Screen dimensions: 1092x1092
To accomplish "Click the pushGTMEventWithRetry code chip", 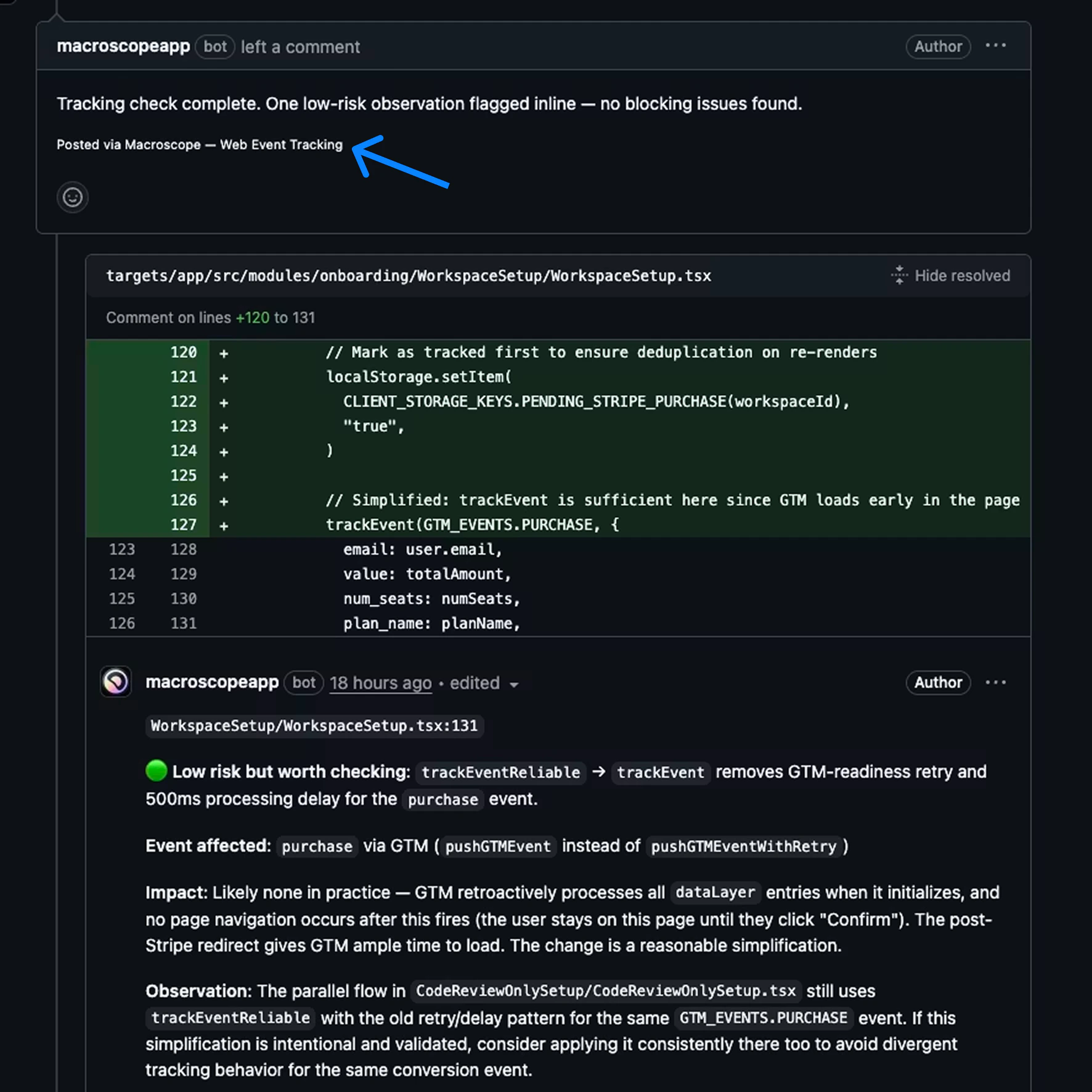I will tap(744, 846).
